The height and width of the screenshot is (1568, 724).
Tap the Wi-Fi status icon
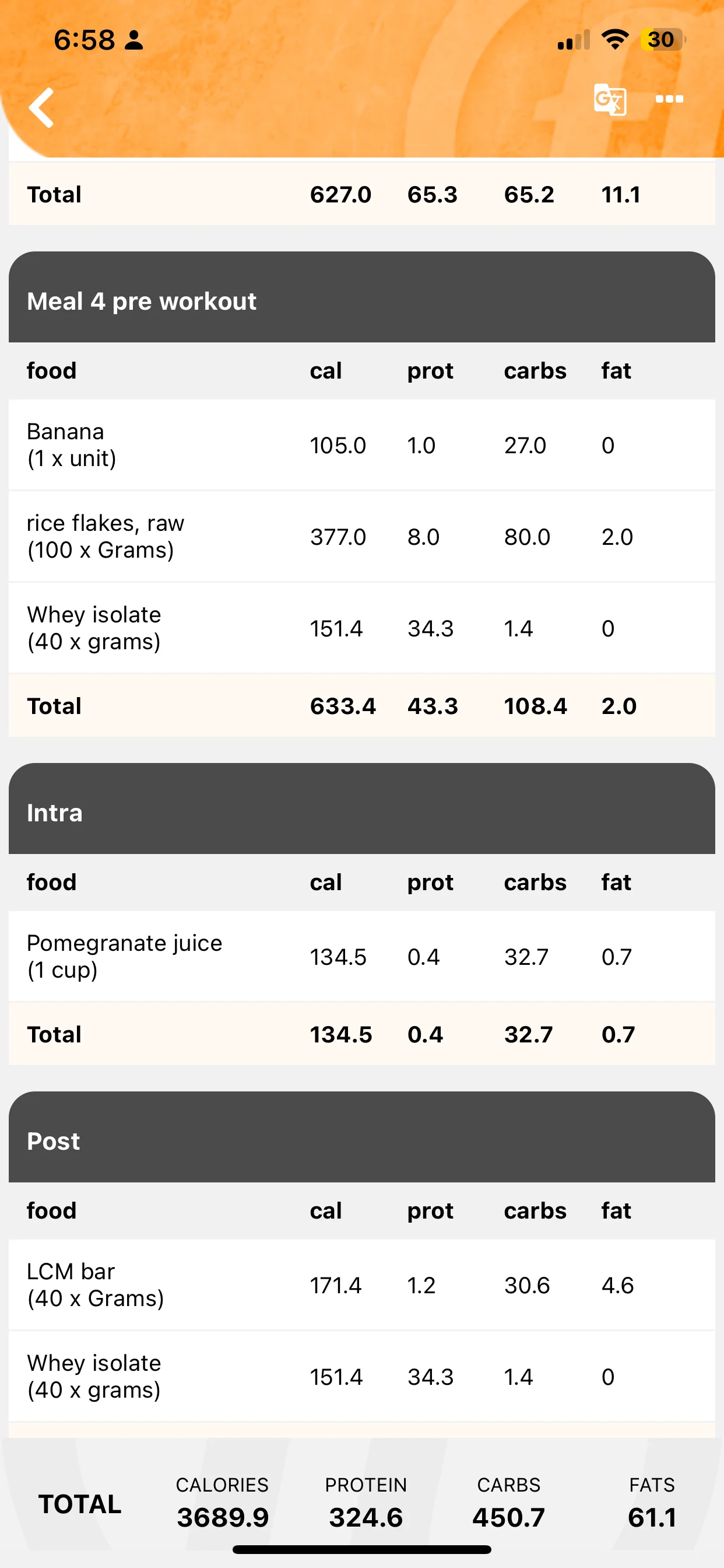coord(615,40)
